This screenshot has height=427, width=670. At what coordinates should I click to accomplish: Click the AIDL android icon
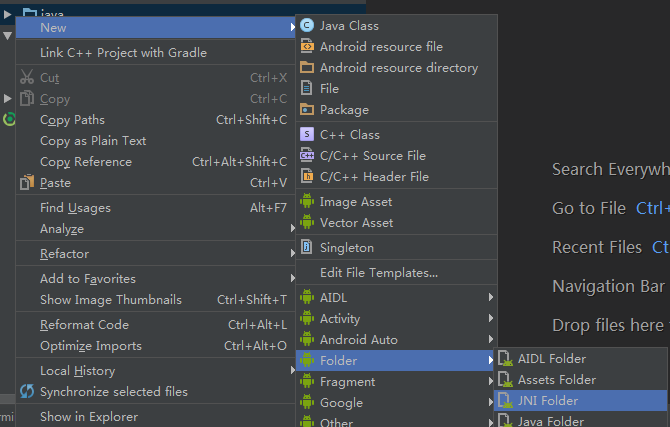coord(307,297)
